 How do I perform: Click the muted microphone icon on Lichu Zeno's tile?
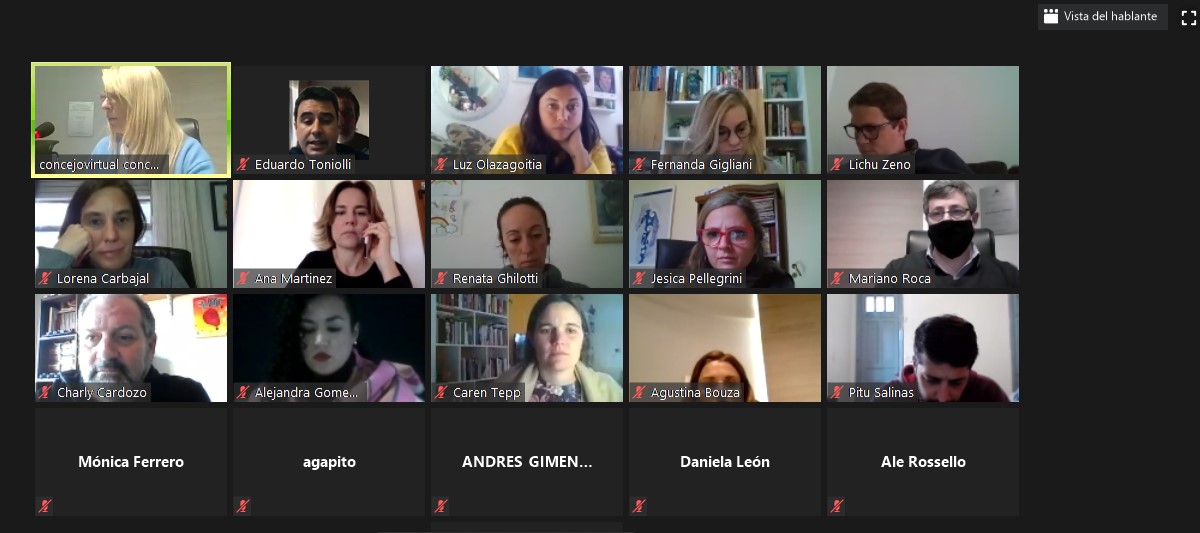pyautogui.click(x=837, y=164)
